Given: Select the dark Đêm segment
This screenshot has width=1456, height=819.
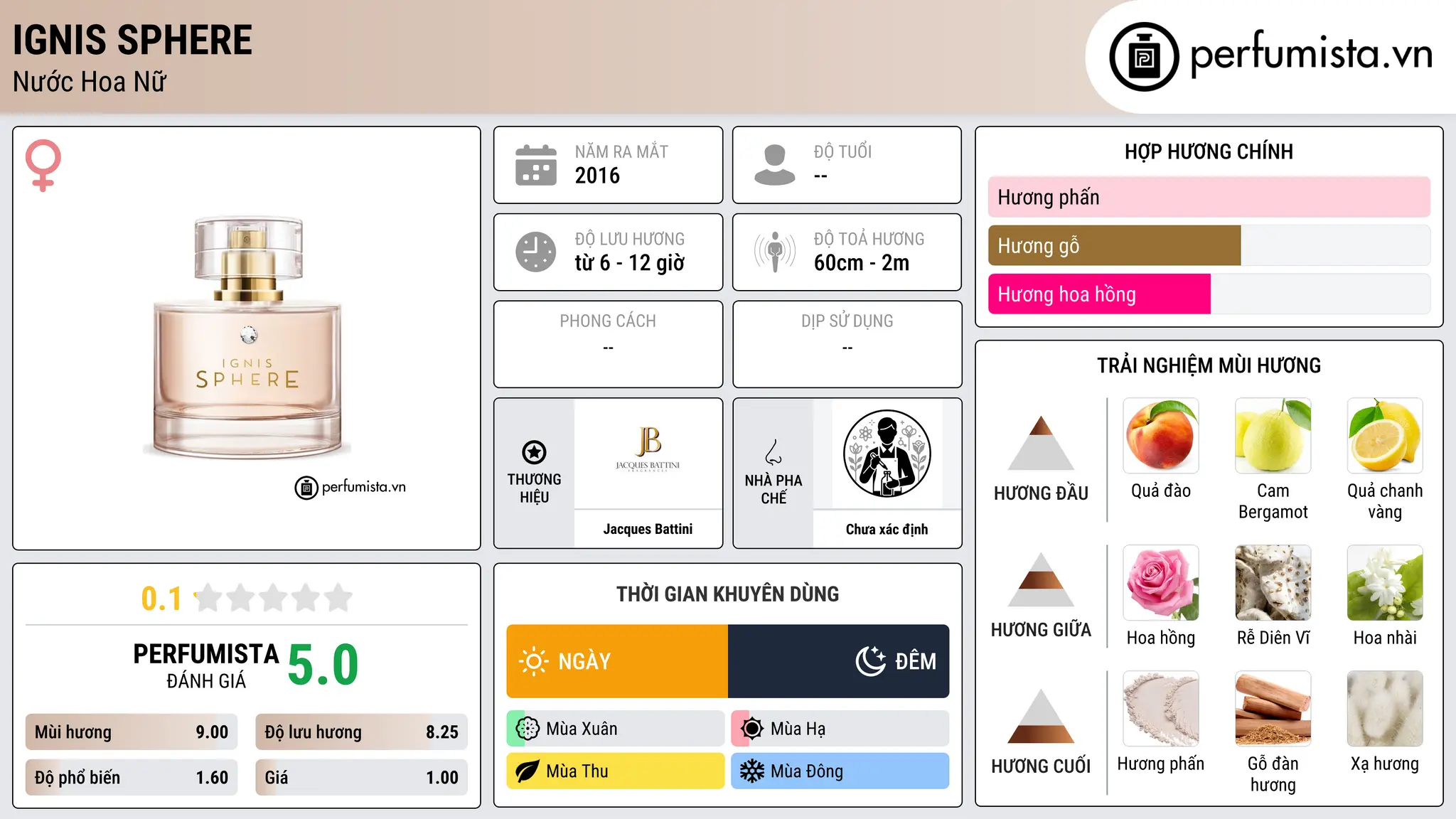Looking at the screenshot, I should pos(839,661).
